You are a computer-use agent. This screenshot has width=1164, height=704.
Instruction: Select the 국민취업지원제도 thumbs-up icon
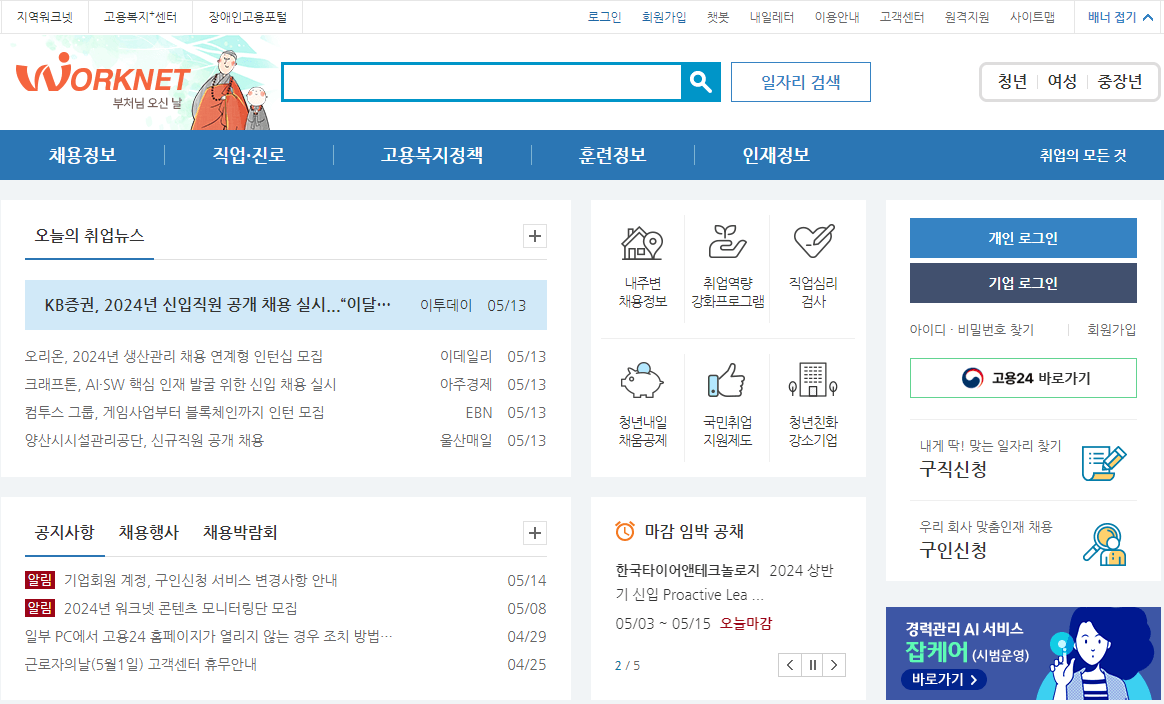click(728, 380)
